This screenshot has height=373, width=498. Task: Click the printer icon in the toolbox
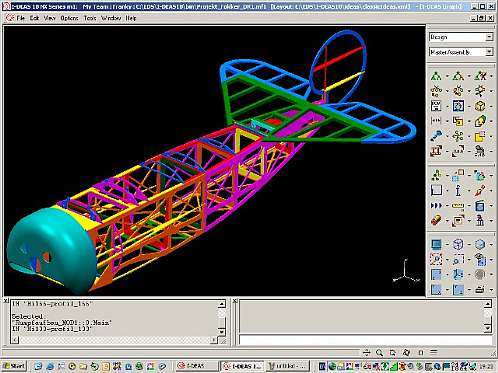480,289
